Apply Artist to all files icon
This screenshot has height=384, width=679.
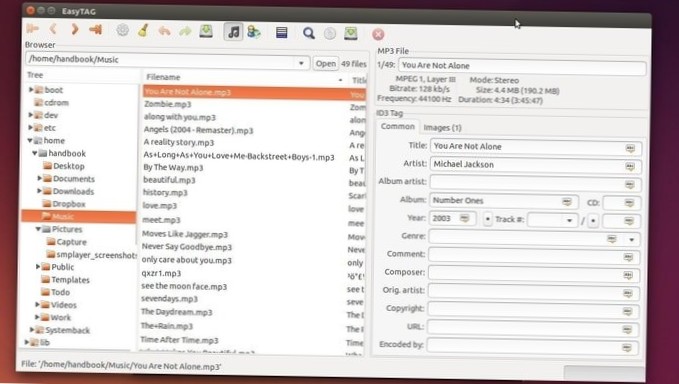630,167
